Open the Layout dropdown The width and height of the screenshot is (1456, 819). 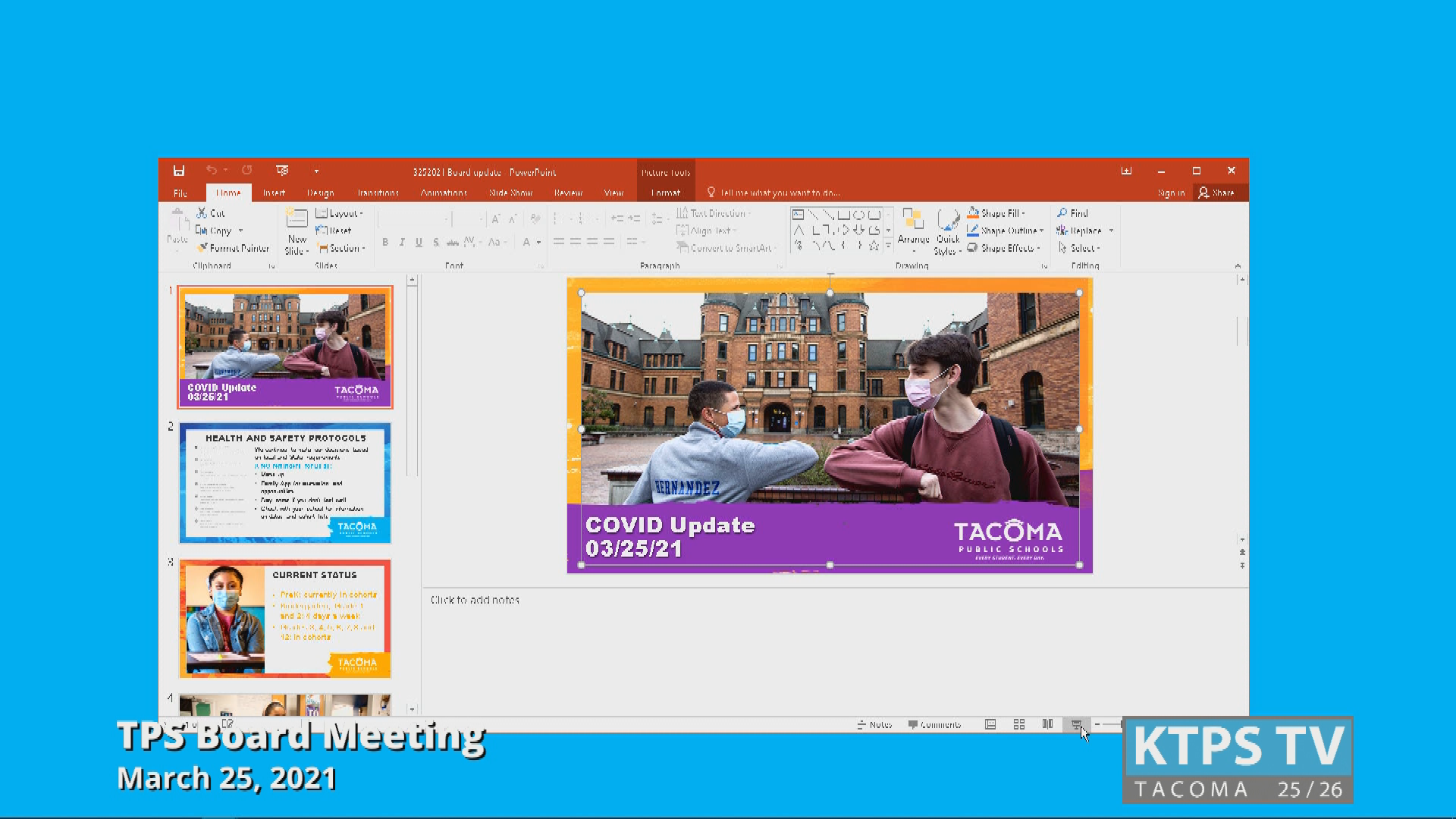click(x=340, y=213)
